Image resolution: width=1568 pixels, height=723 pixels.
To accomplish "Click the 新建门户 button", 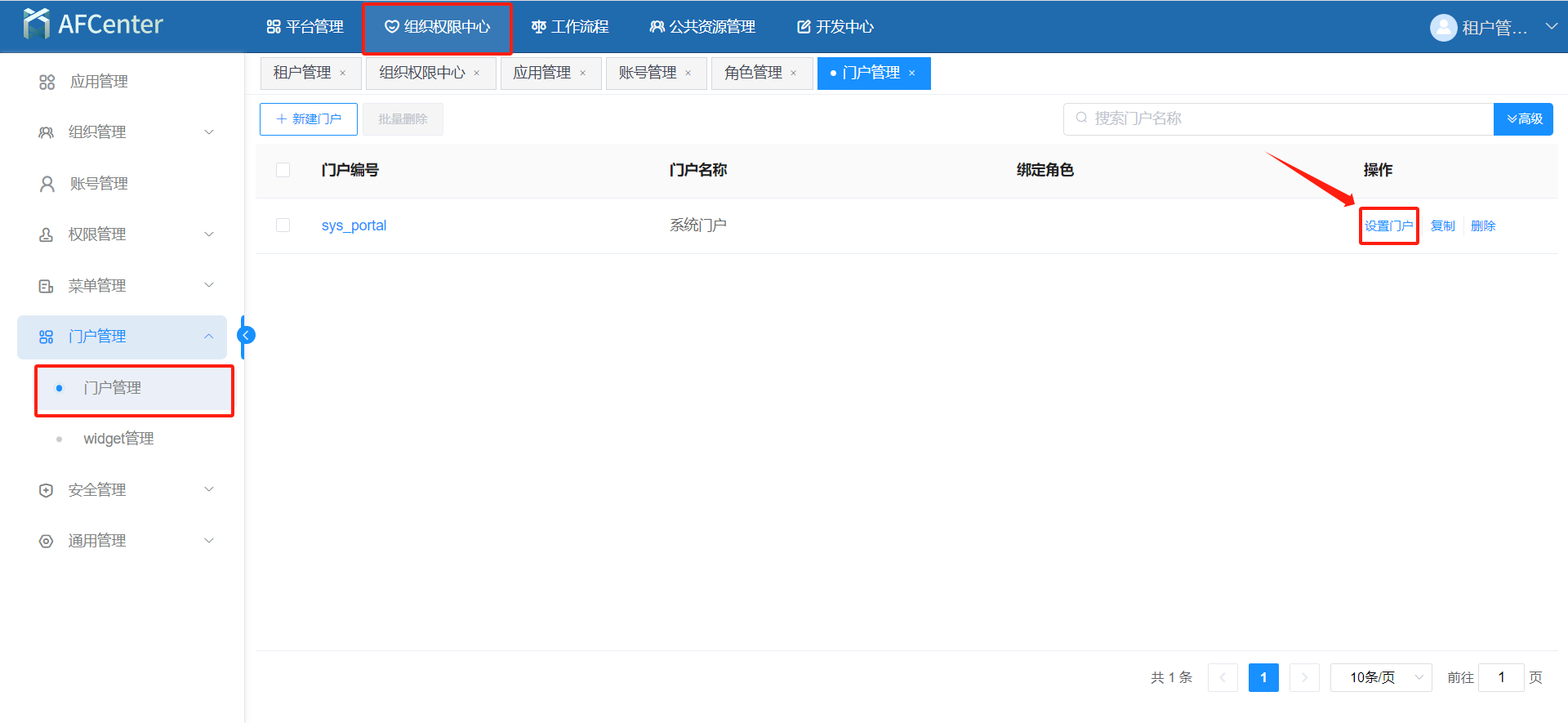I will click(x=309, y=119).
